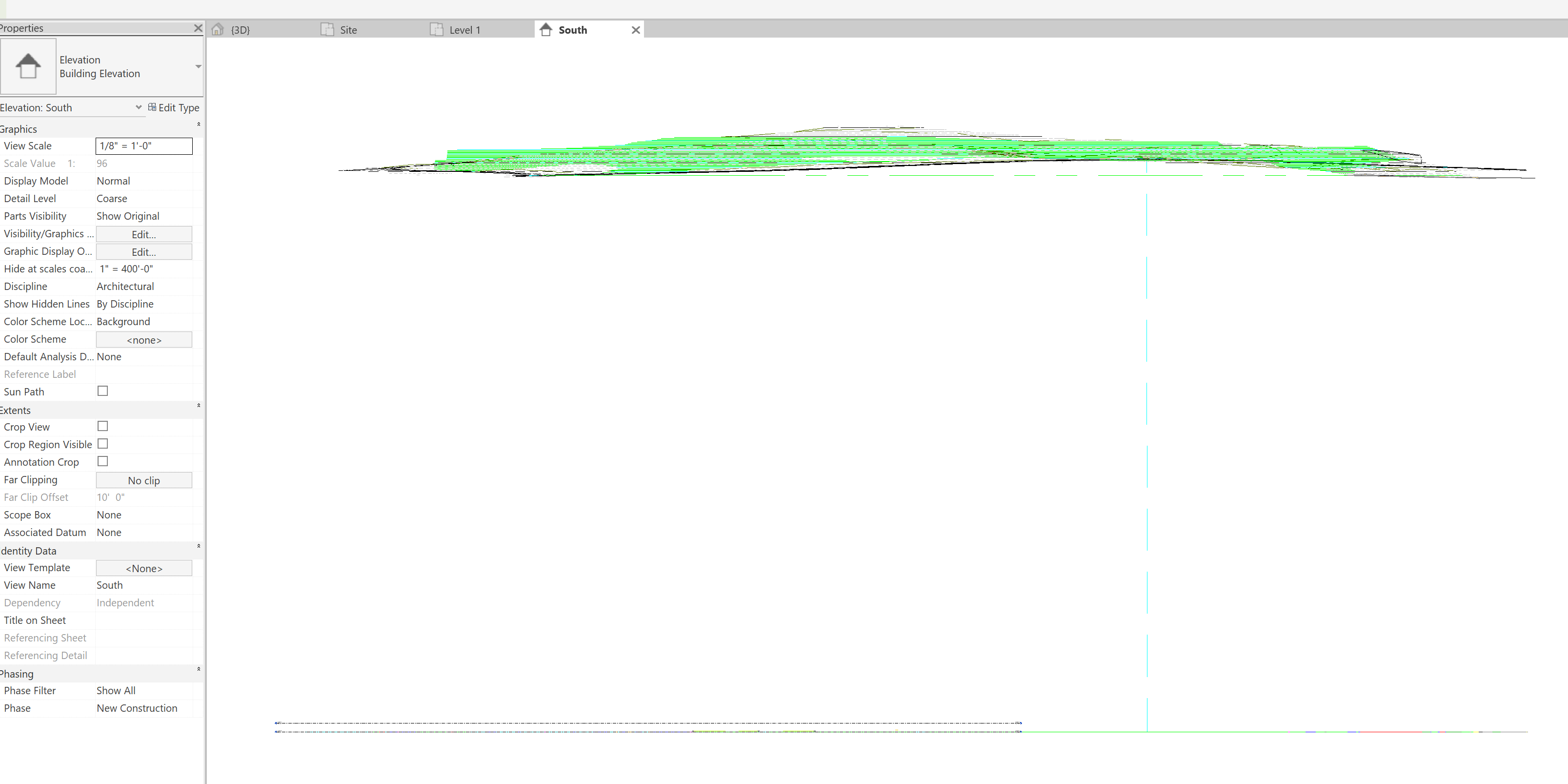Collapse the Identity Data section with its chevron
Image resolution: width=1568 pixels, height=784 pixels.
point(199,546)
